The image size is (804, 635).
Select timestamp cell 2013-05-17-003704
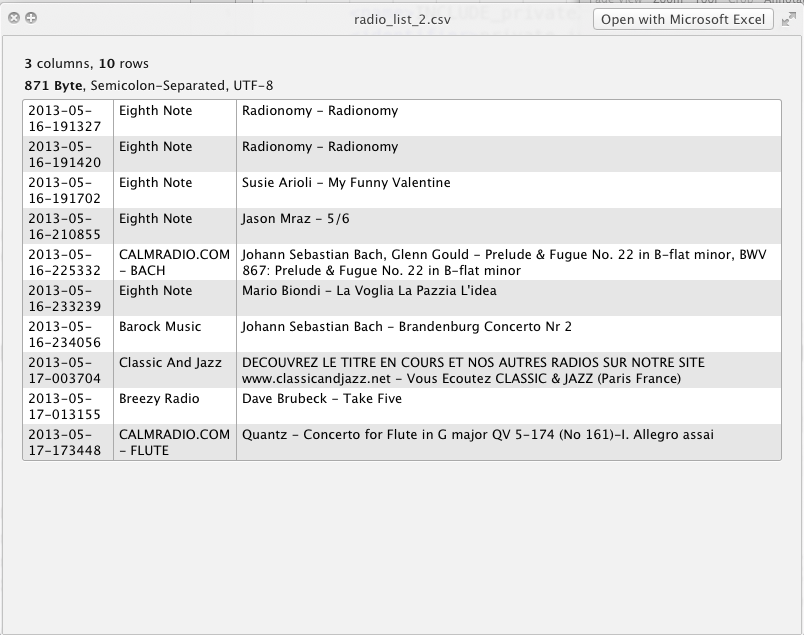[x=68, y=370]
